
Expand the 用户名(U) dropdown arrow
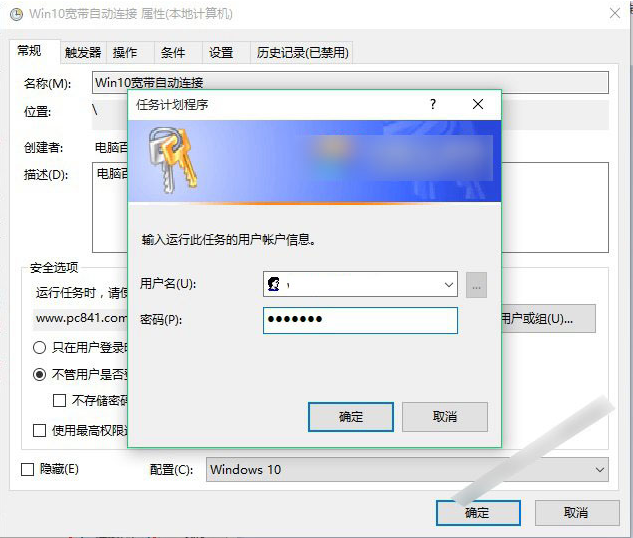(448, 285)
